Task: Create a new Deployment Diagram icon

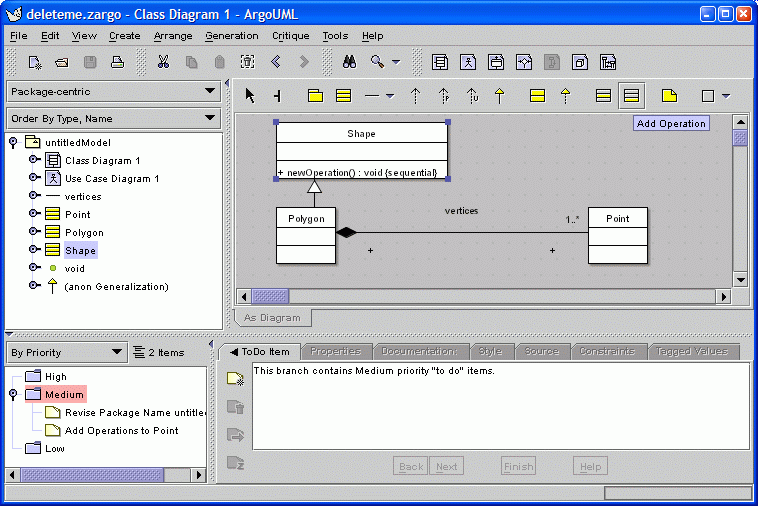Action: (580, 62)
